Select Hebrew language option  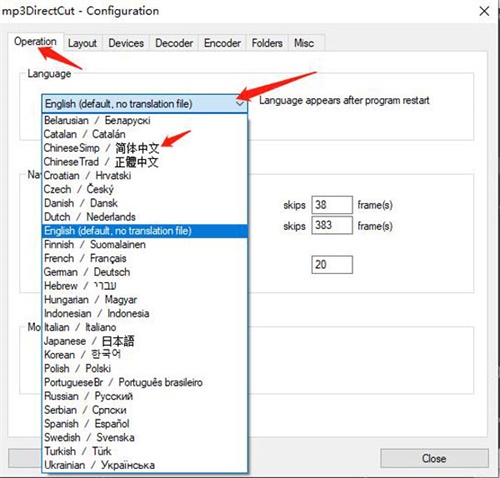(x=145, y=286)
